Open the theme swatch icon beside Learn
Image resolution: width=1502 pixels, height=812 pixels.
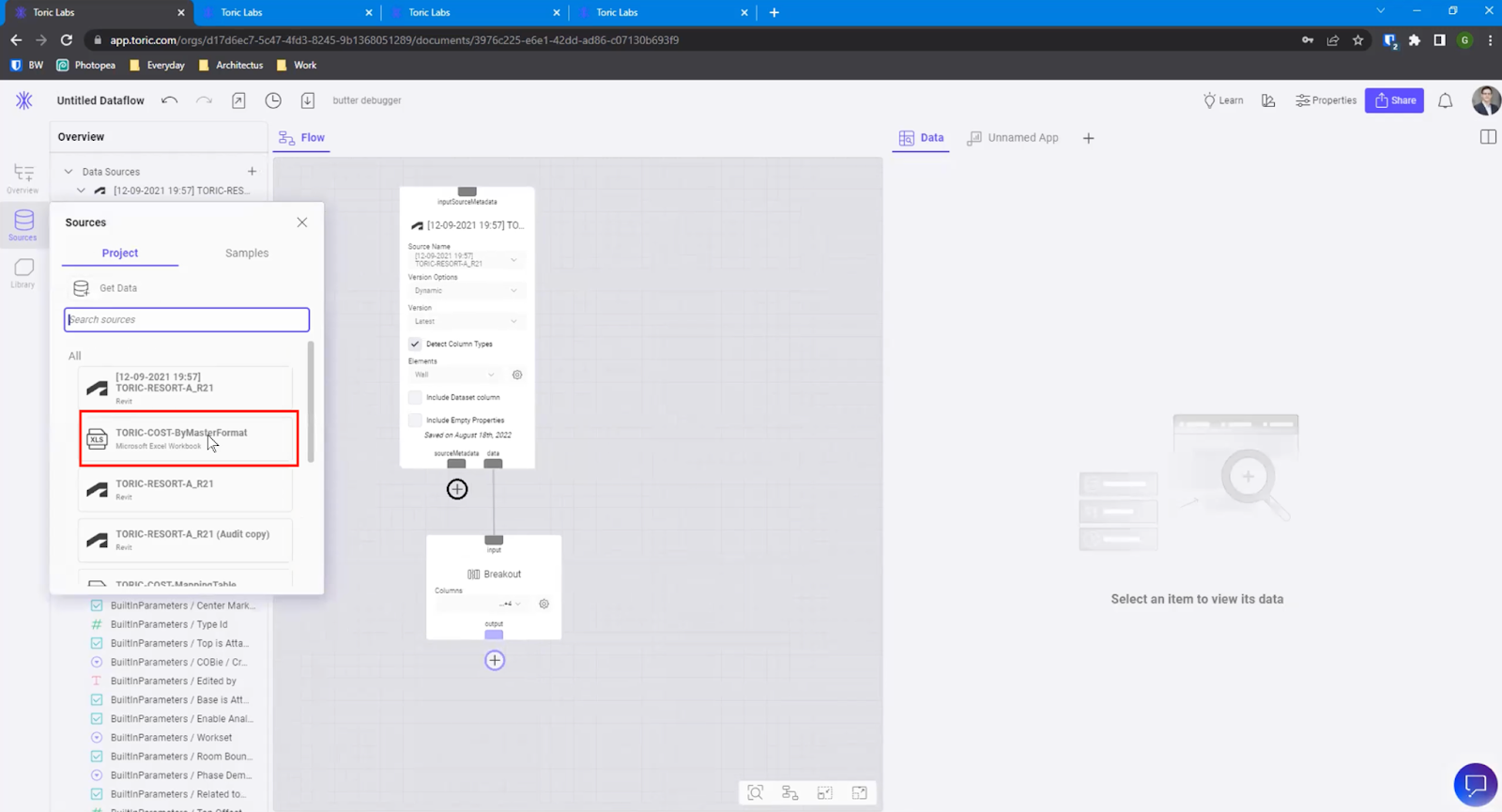pyautogui.click(x=1268, y=100)
